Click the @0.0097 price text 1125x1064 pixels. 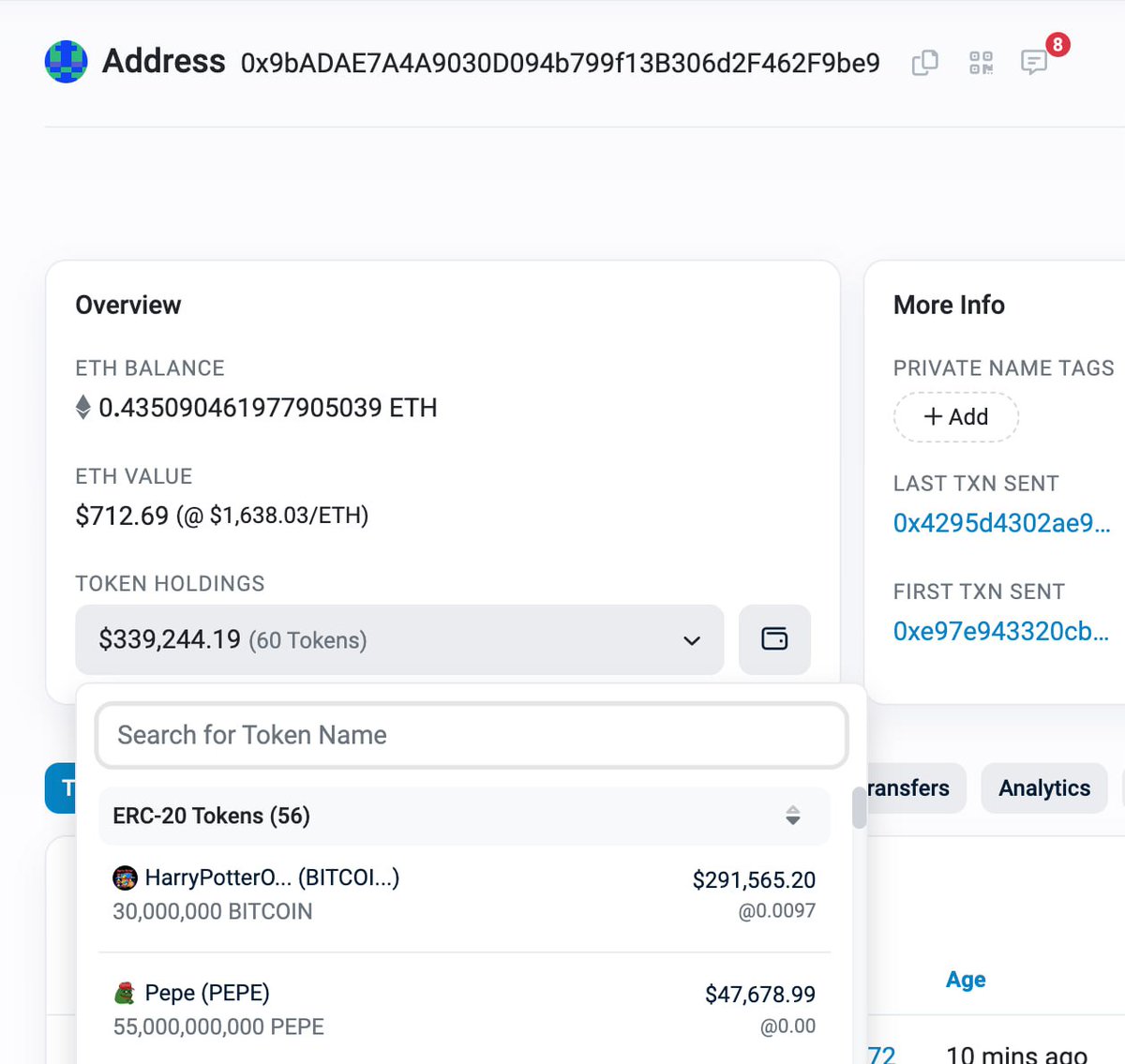(x=777, y=910)
